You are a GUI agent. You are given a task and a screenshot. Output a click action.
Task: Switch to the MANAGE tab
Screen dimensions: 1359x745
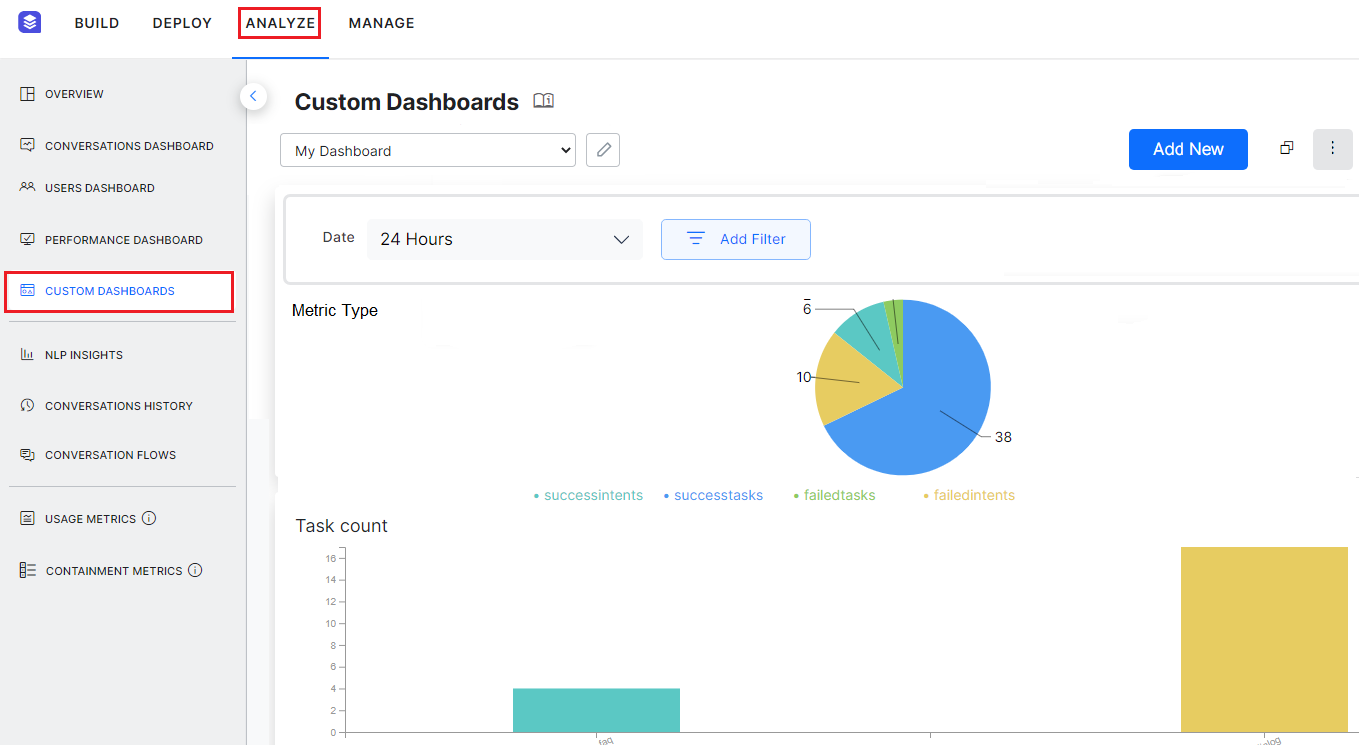coord(381,22)
